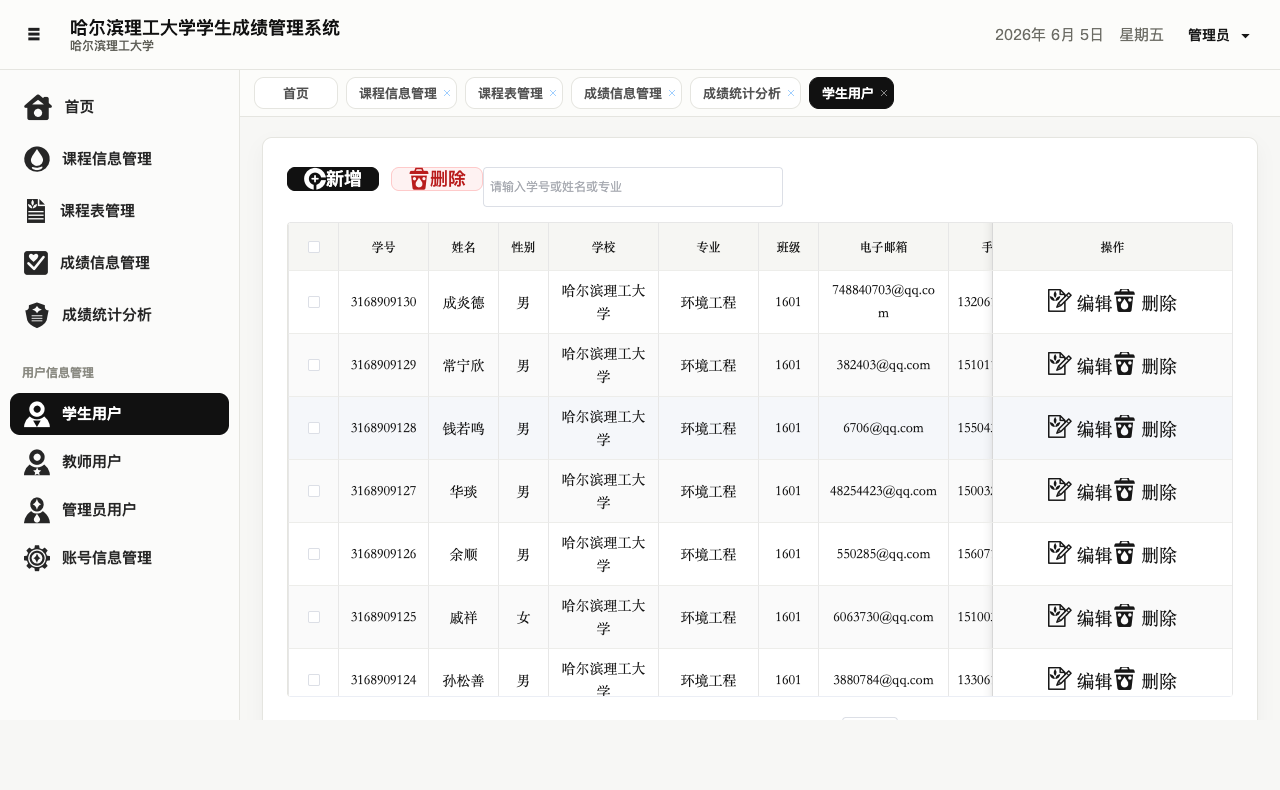
Task: Collapse sidebar with hamburger menu icon
Action: [x=34, y=34]
